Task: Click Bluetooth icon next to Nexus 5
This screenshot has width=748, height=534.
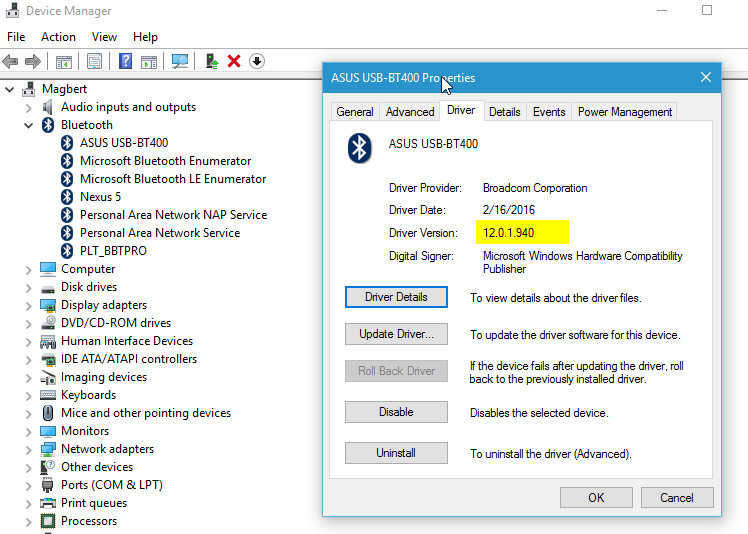Action: pos(67,197)
